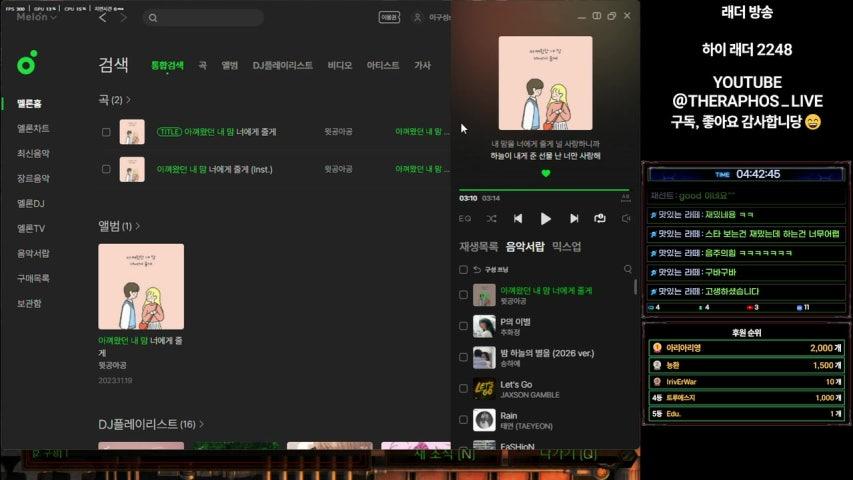Switch player to 믹스업 tab
This screenshot has width=853, height=480.
[x=566, y=247]
